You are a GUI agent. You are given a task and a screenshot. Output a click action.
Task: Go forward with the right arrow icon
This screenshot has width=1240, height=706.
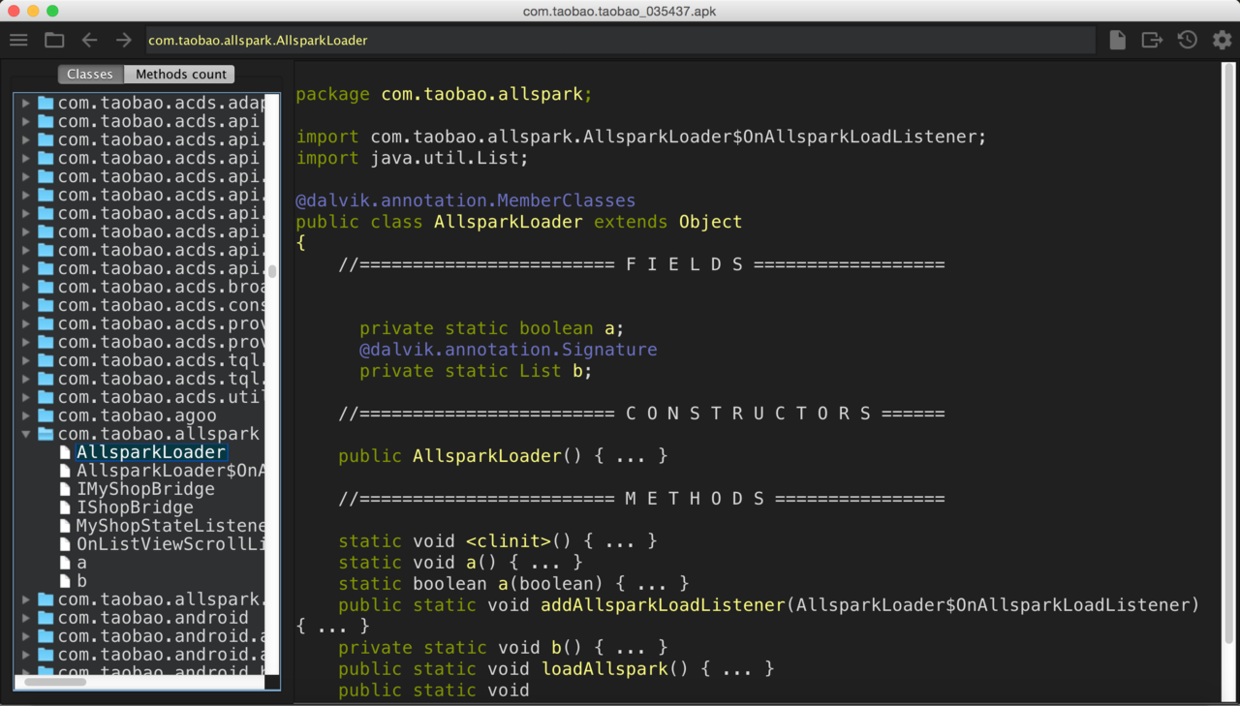click(x=124, y=40)
